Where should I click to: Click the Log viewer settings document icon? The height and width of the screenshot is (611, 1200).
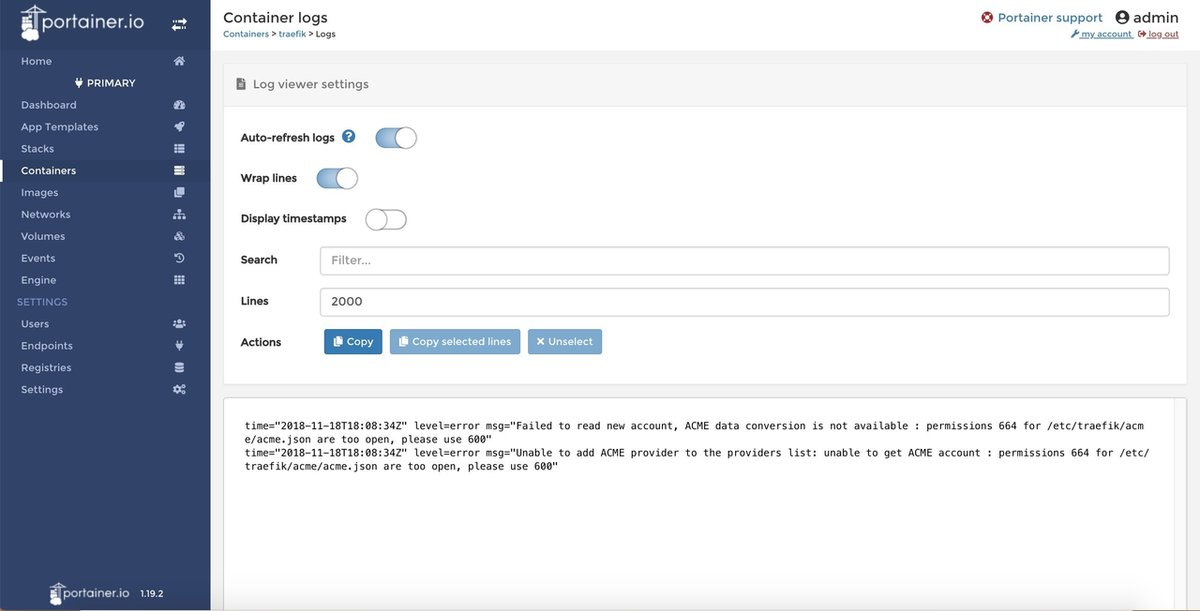click(241, 85)
